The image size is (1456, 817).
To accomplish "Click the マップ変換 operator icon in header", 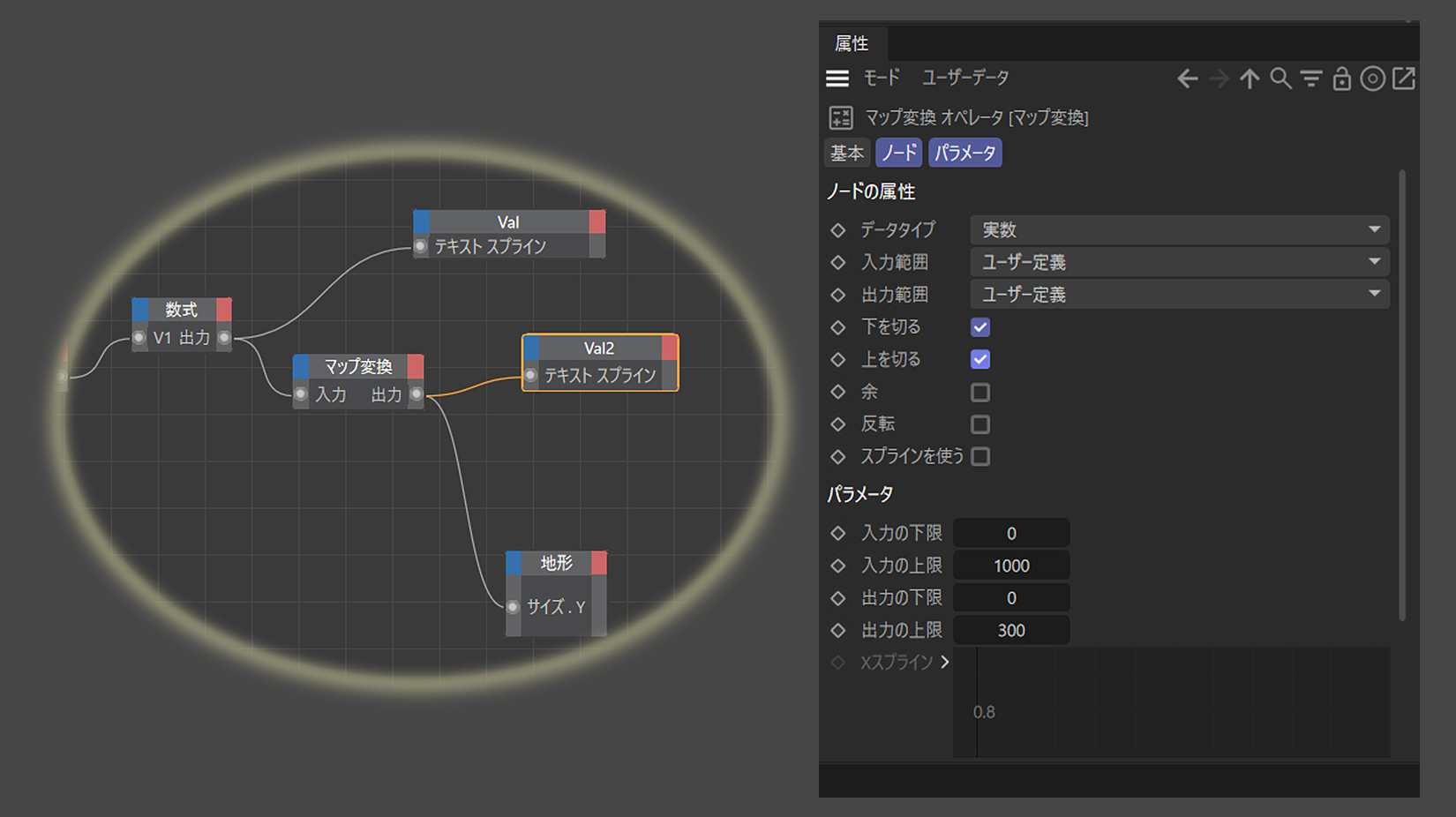I will [841, 117].
